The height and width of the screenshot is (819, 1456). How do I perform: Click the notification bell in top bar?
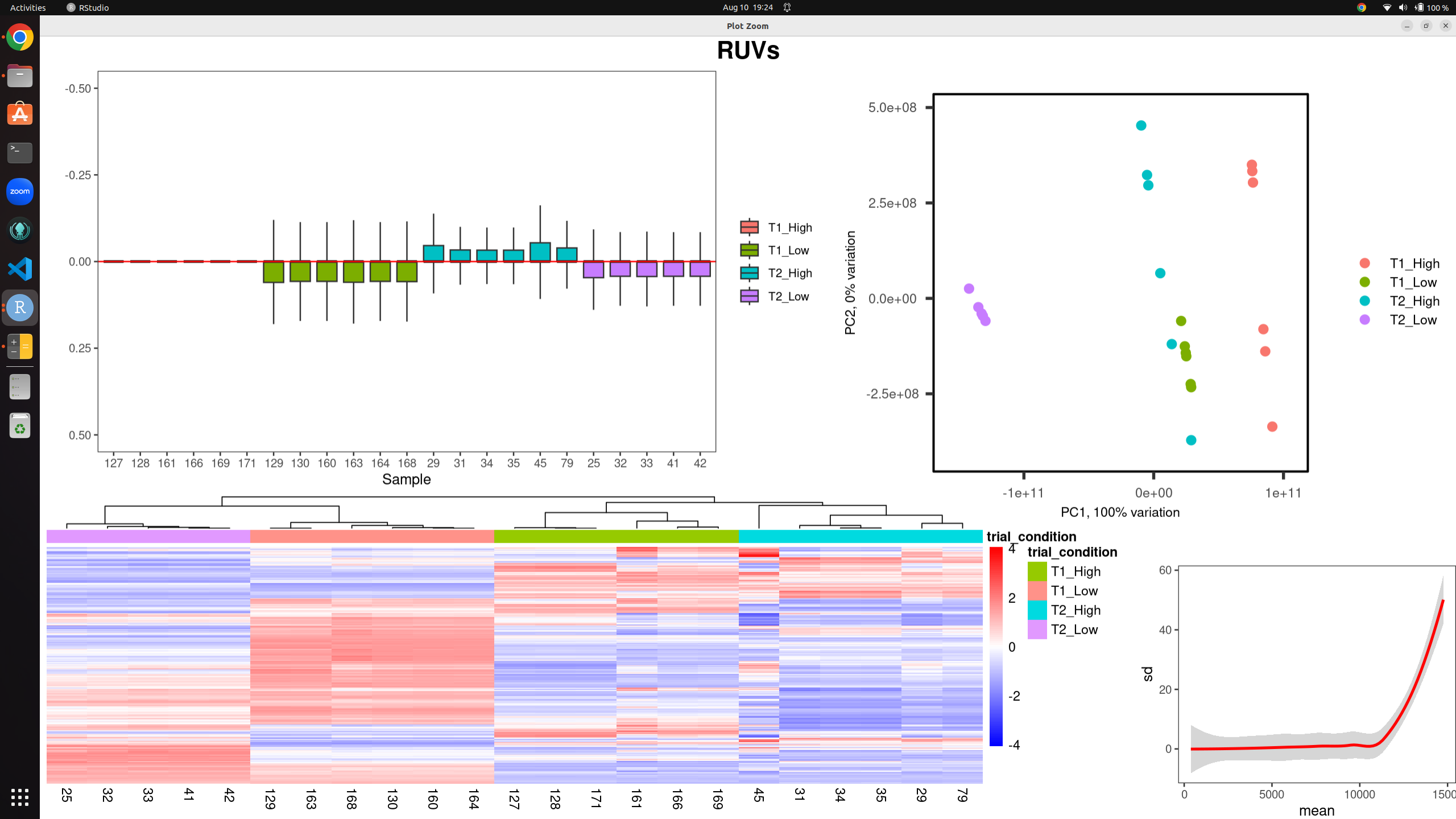click(x=787, y=7)
